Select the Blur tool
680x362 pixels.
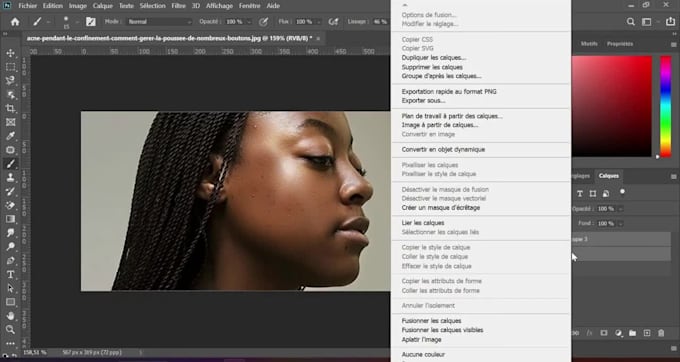point(10,233)
